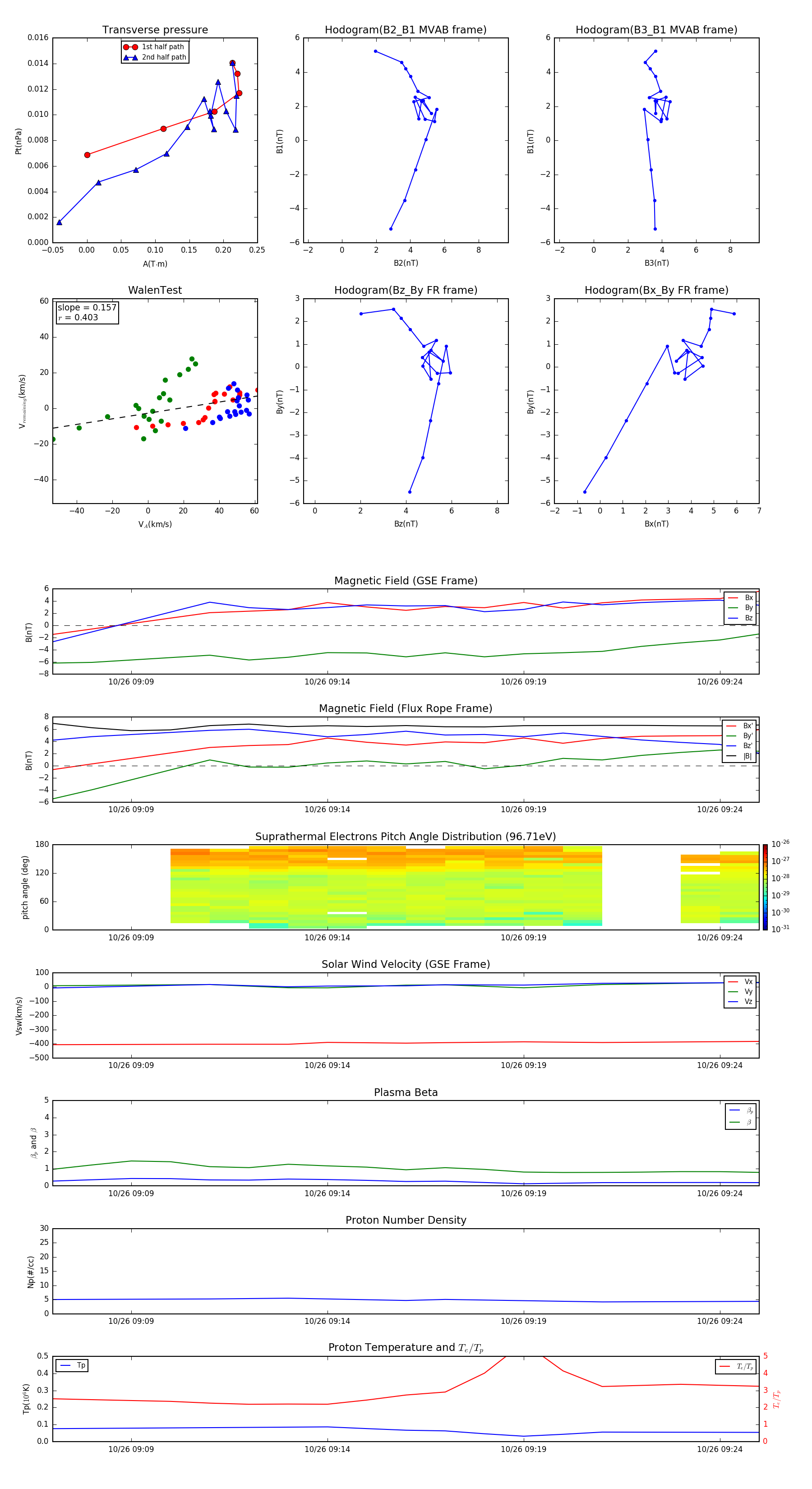Click the 'Tp(10^6K)' axis label
This screenshot has height=1489, width=812.
click(26, 1399)
